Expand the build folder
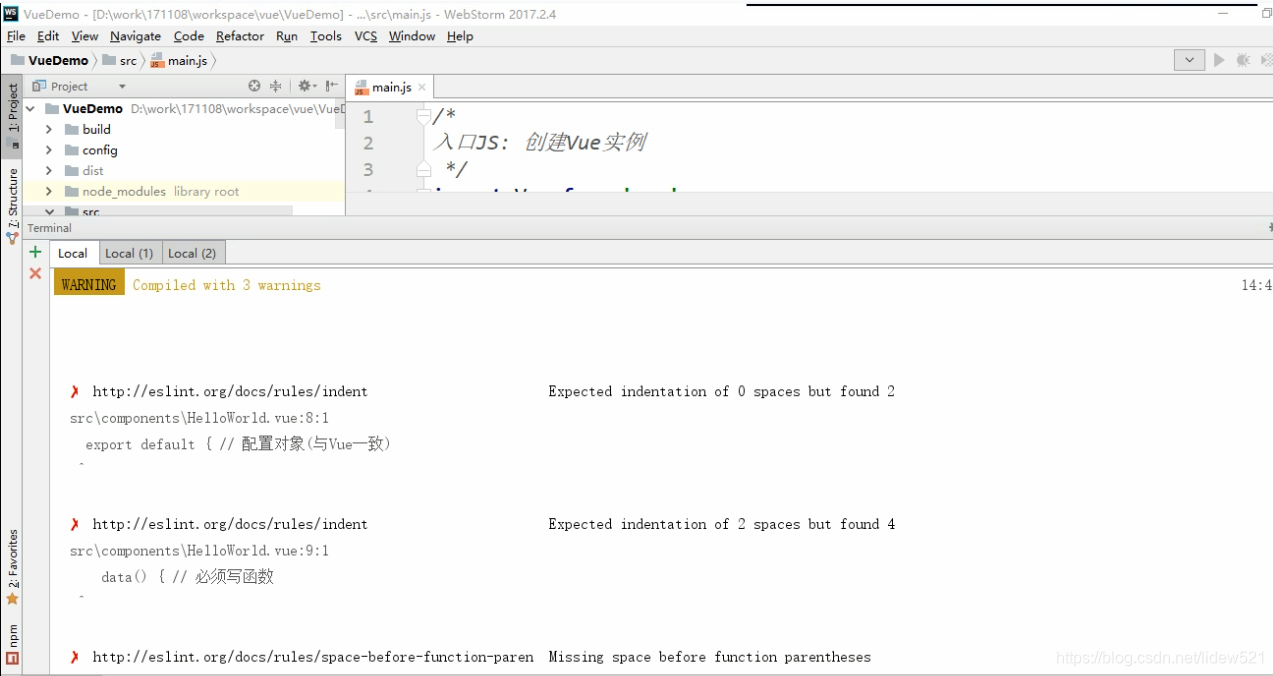1273x676 pixels. [49, 129]
